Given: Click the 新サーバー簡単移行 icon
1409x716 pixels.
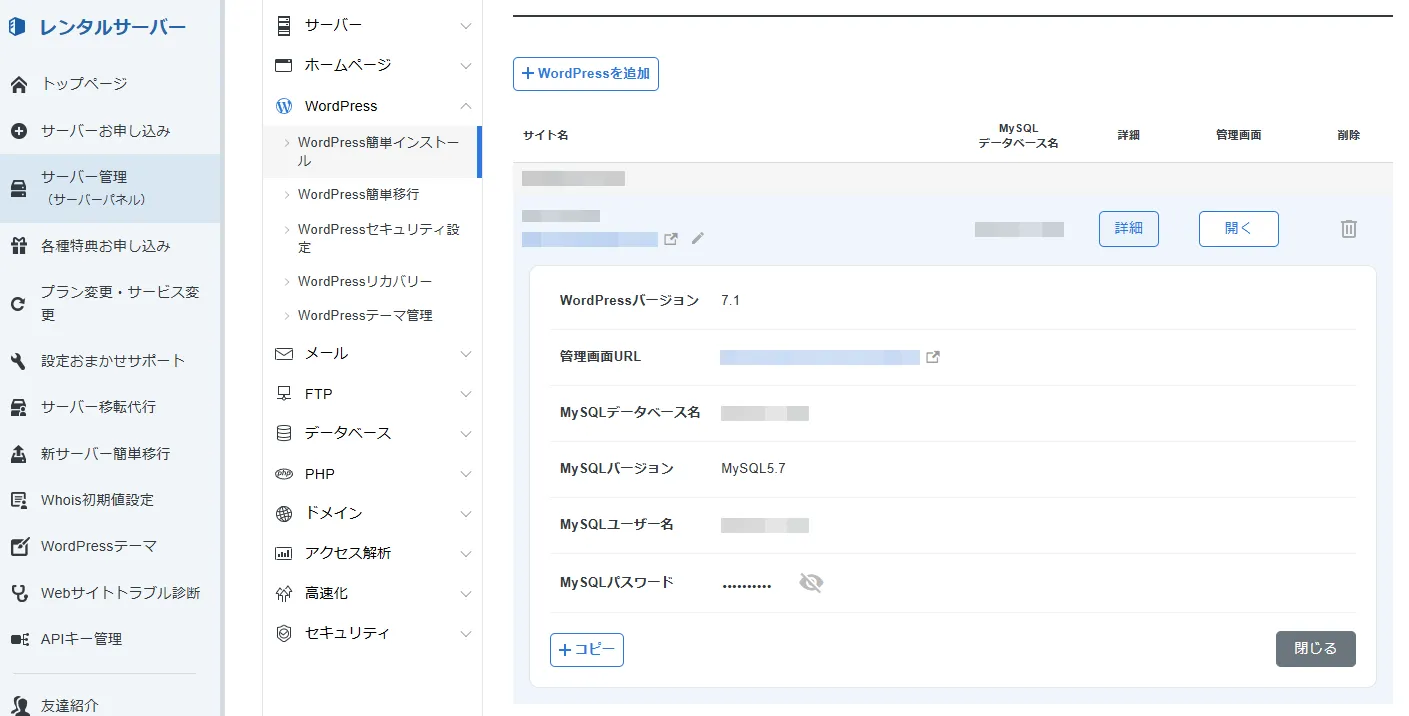Looking at the screenshot, I should pos(18,454).
